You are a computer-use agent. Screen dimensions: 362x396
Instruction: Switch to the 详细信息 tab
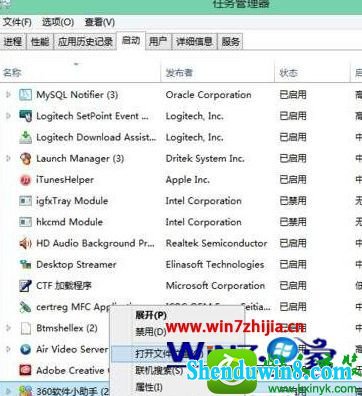(x=194, y=42)
